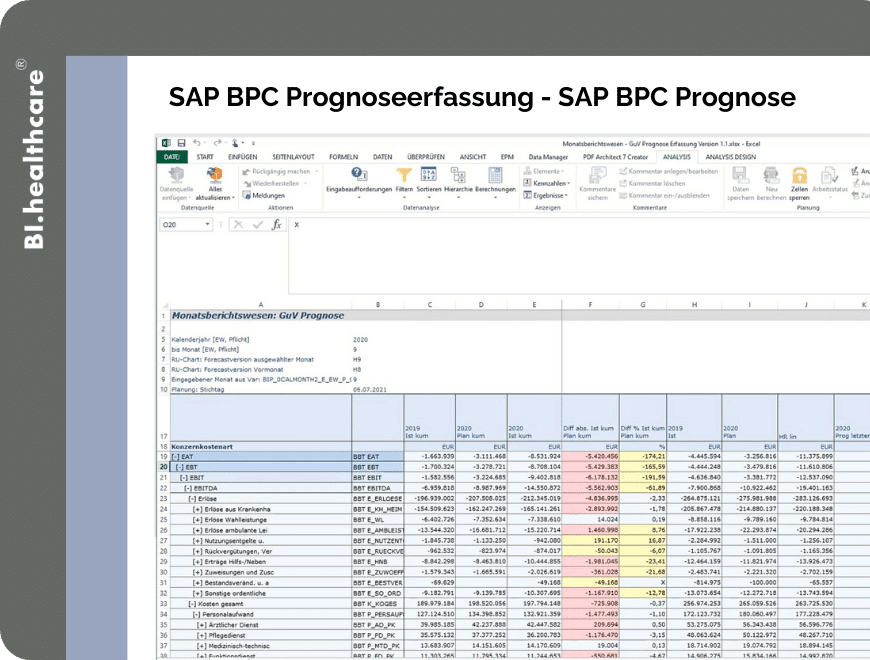Viewport: 870px width, 660px height.
Task: Click the formula bar confirm checkmark icon
Action: tap(257, 225)
